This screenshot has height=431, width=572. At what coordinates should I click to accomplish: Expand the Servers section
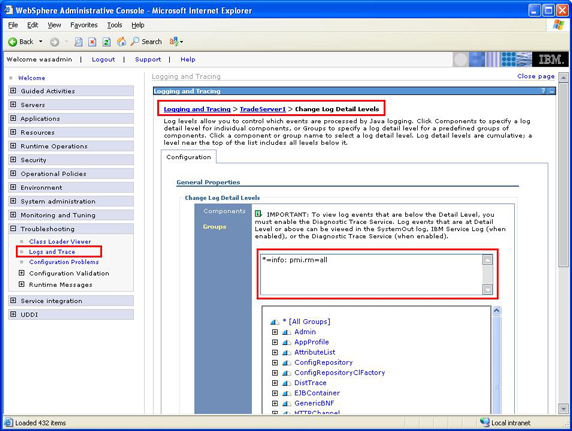13,105
